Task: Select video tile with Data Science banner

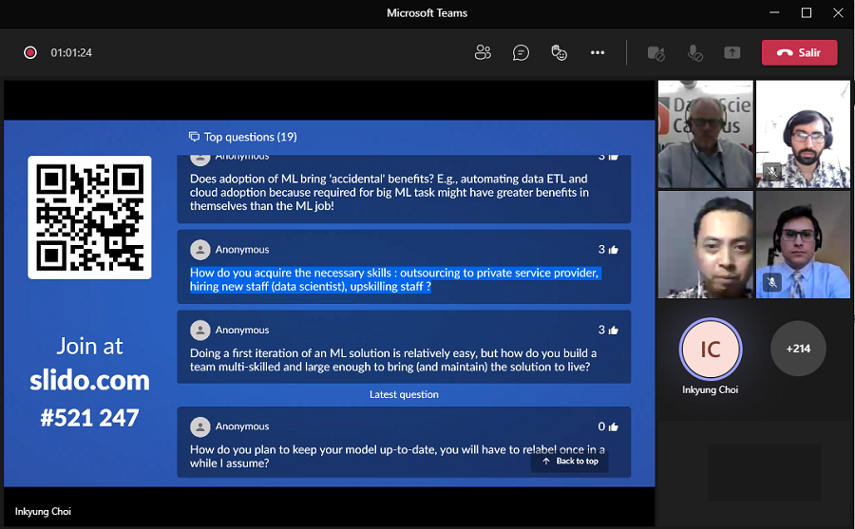Action: point(705,134)
